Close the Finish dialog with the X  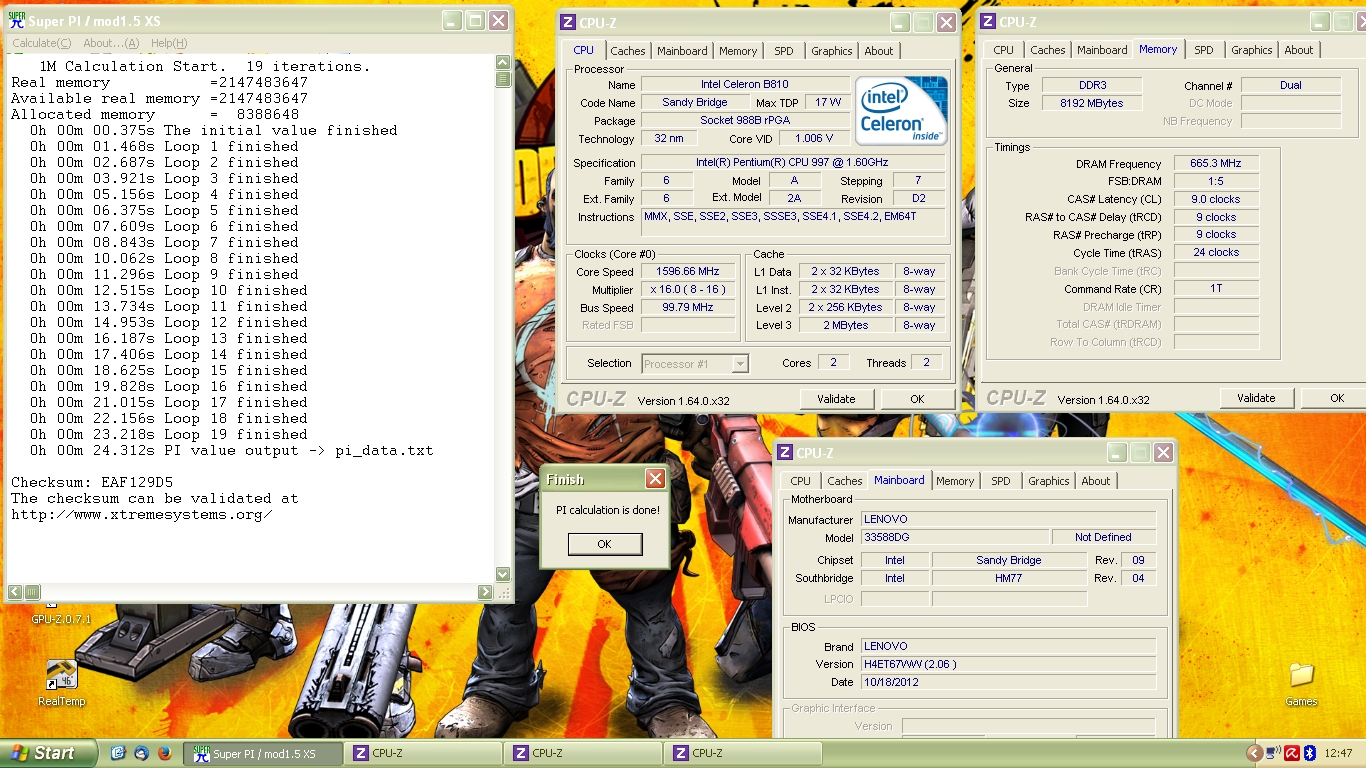pos(655,479)
